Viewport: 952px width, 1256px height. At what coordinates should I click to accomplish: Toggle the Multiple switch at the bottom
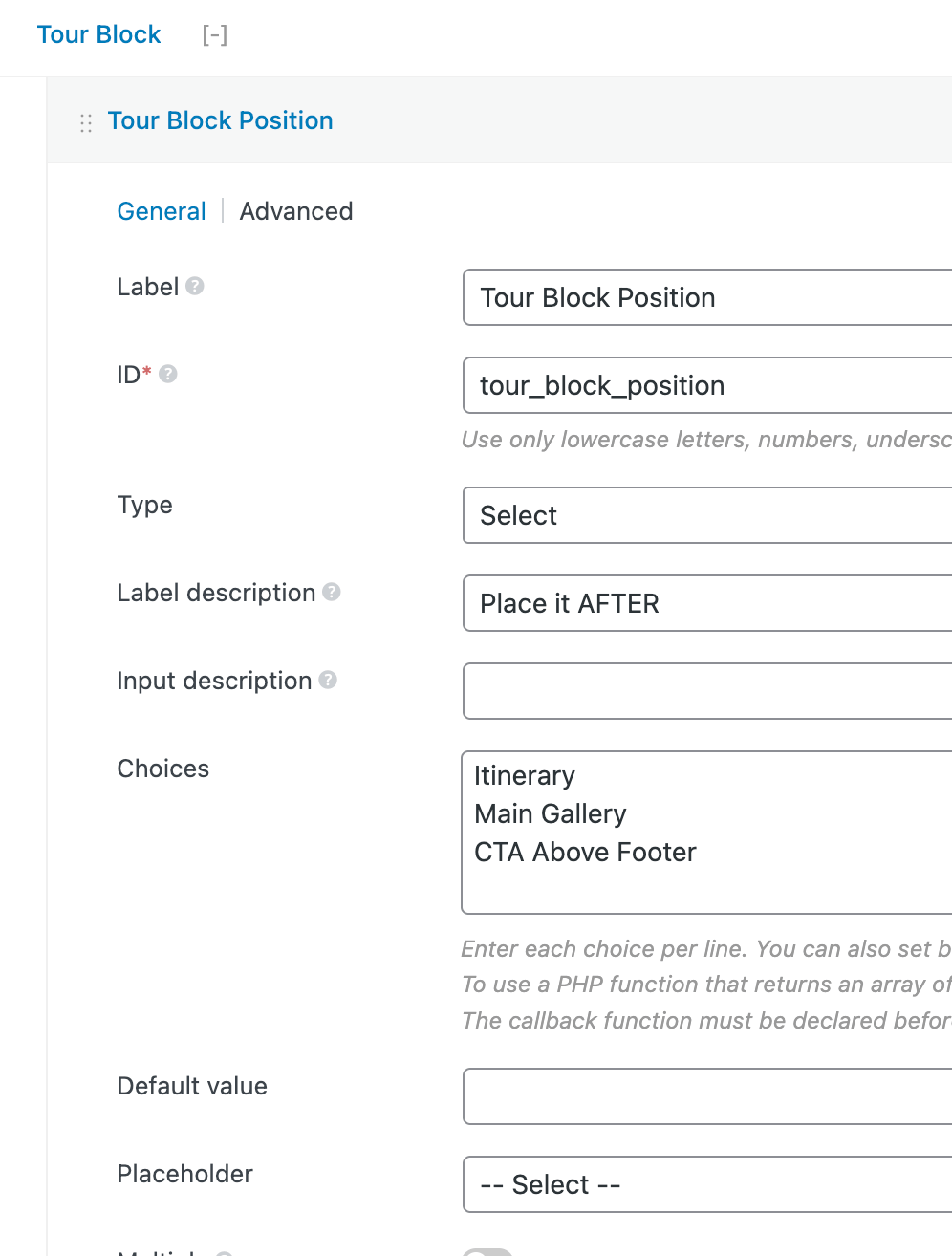point(487,1251)
